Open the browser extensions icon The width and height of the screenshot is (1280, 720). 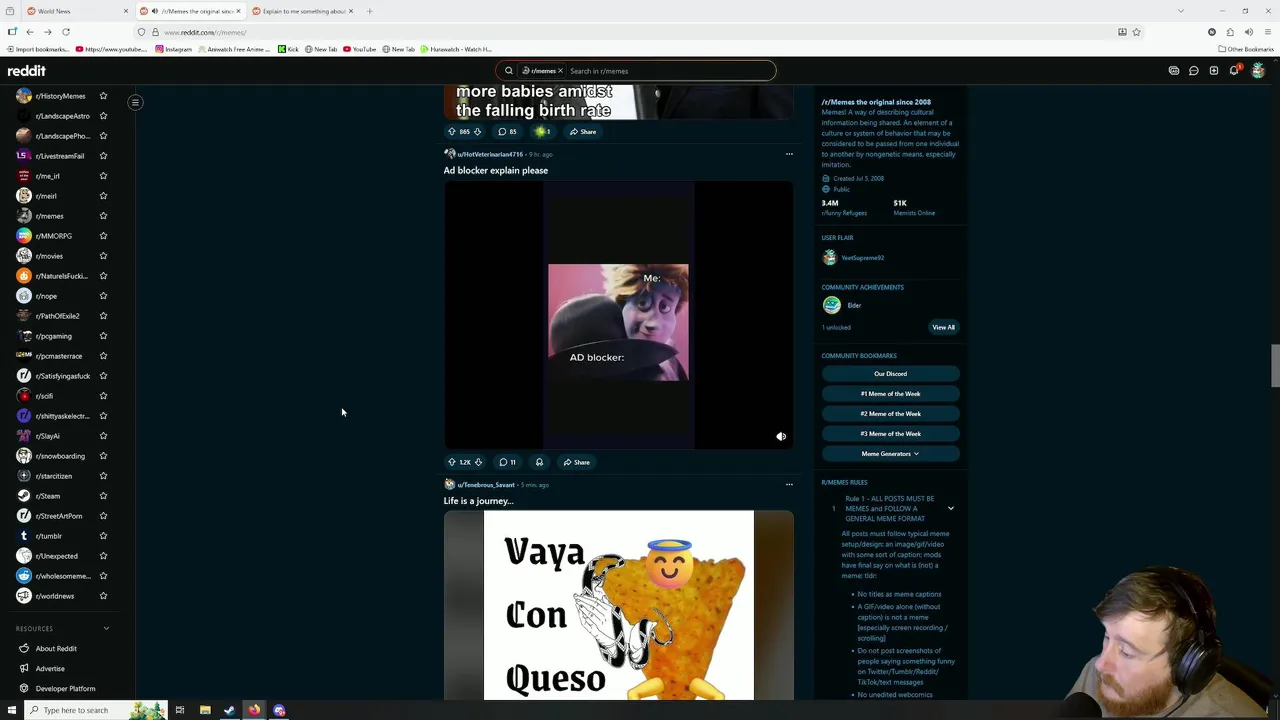pos(1230,32)
